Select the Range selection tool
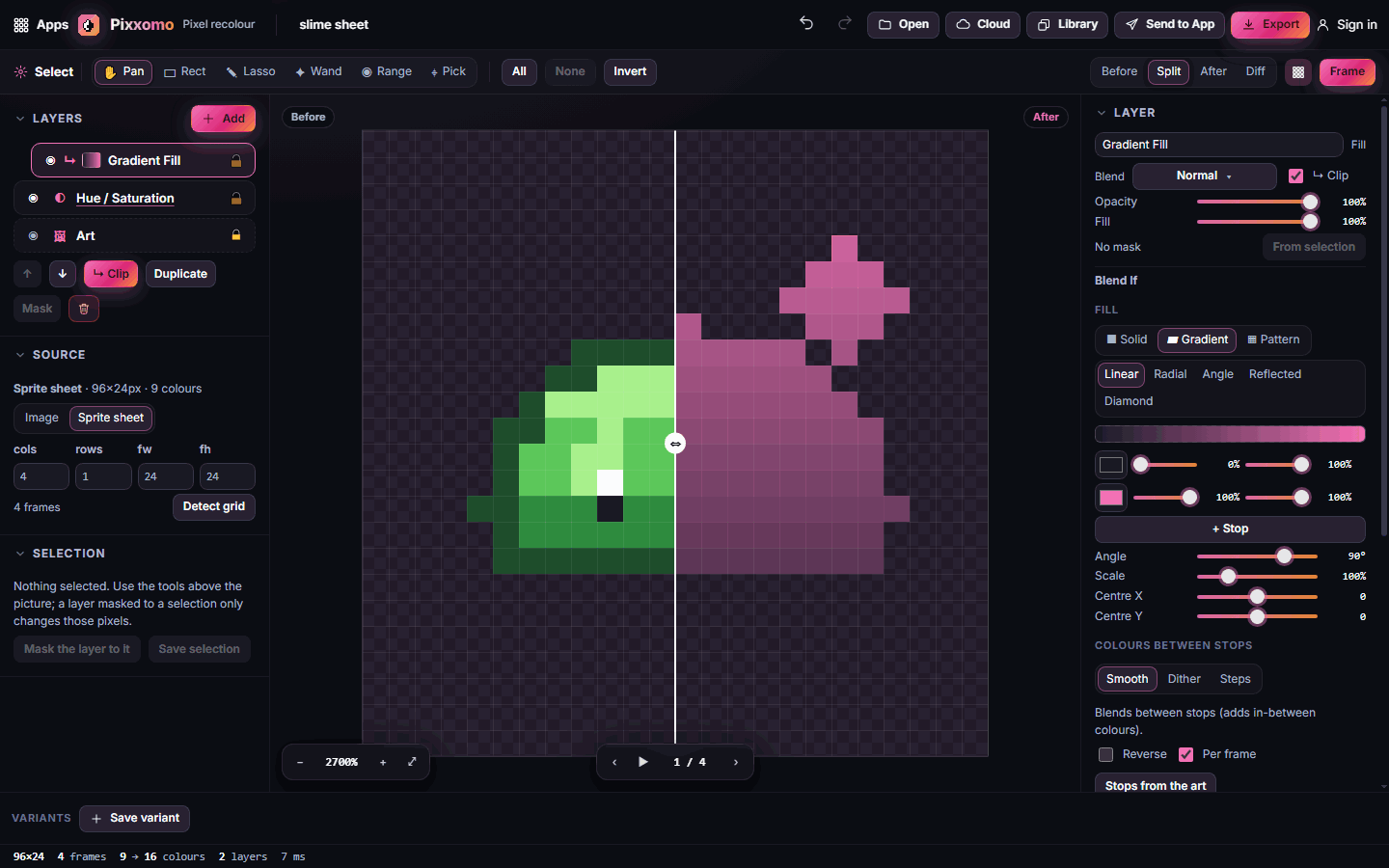Viewport: 1389px width, 868px height. click(x=387, y=71)
